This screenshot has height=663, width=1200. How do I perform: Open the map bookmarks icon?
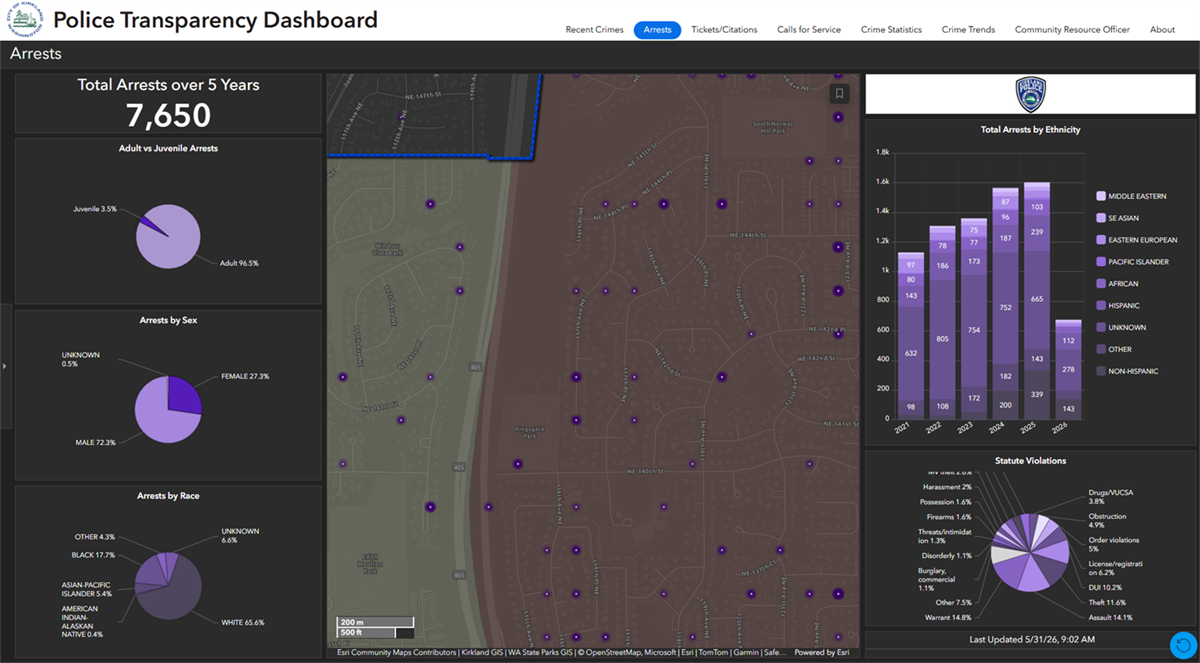pos(840,94)
